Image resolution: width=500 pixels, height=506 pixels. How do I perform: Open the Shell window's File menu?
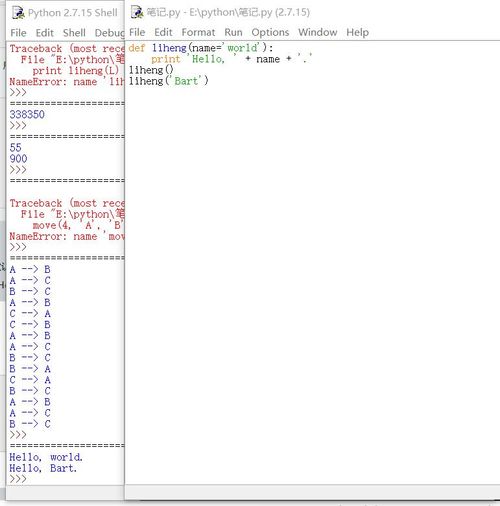18,33
